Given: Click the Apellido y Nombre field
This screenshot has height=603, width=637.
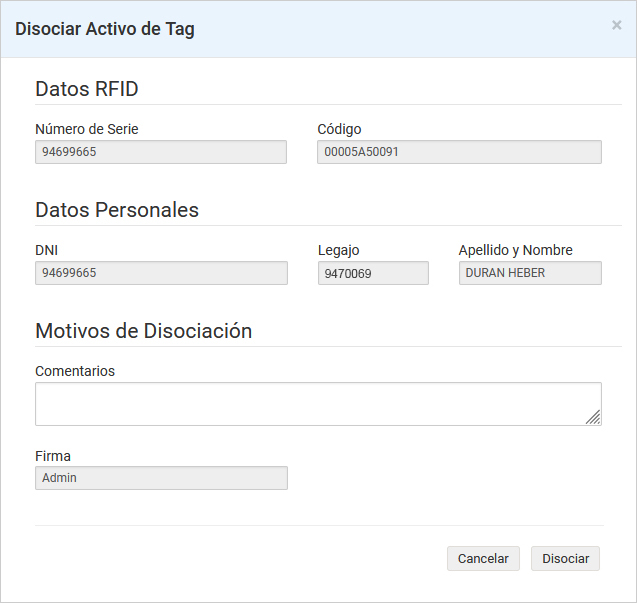Looking at the screenshot, I should [530, 273].
